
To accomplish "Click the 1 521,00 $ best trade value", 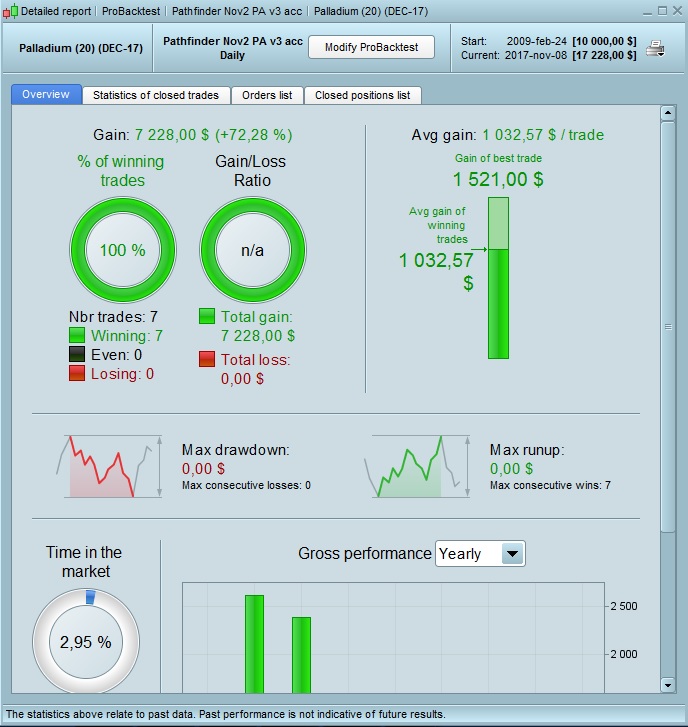I will [498, 179].
